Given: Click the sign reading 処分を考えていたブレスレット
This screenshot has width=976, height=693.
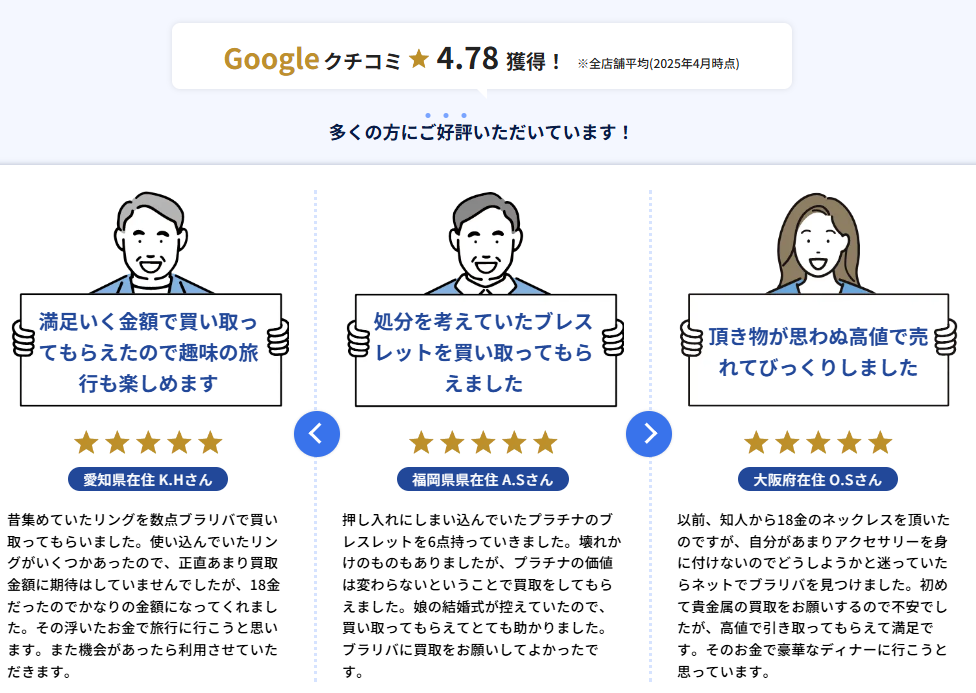Looking at the screenshot, I should (x=485, y=351).
